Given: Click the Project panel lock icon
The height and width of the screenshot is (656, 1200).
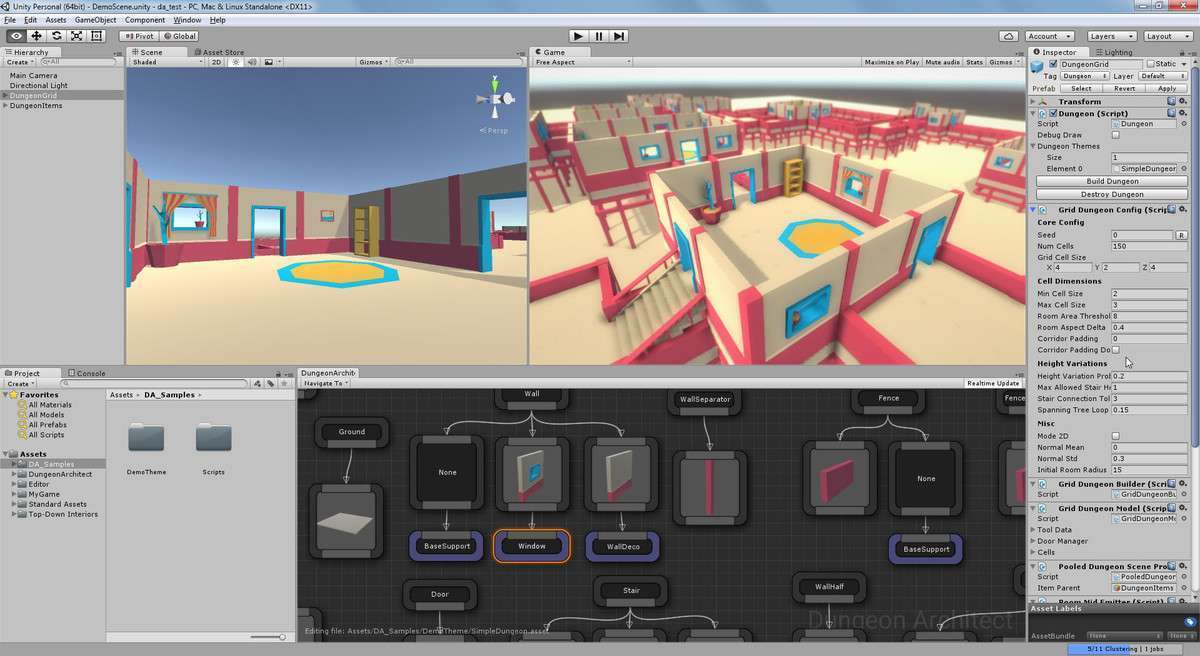Looking at the screenshot, I should click(277, 374).
